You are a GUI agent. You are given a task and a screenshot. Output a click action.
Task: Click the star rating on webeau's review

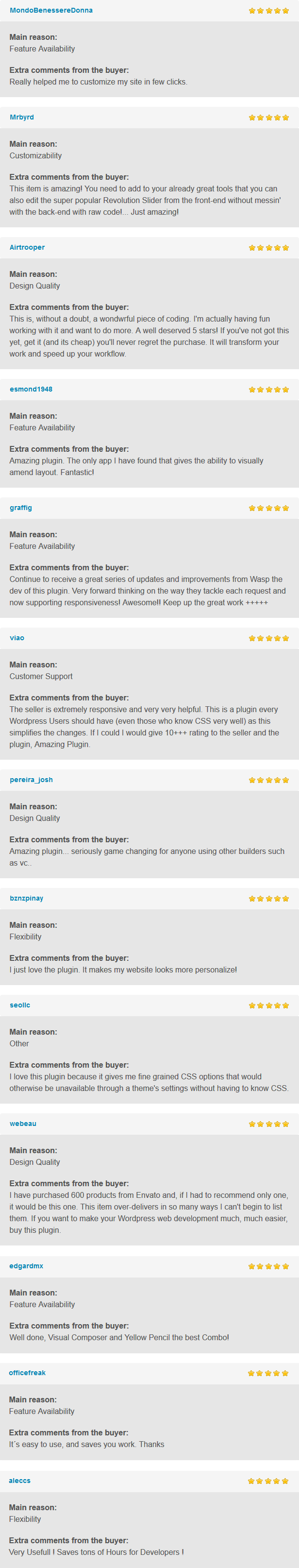268,1124
